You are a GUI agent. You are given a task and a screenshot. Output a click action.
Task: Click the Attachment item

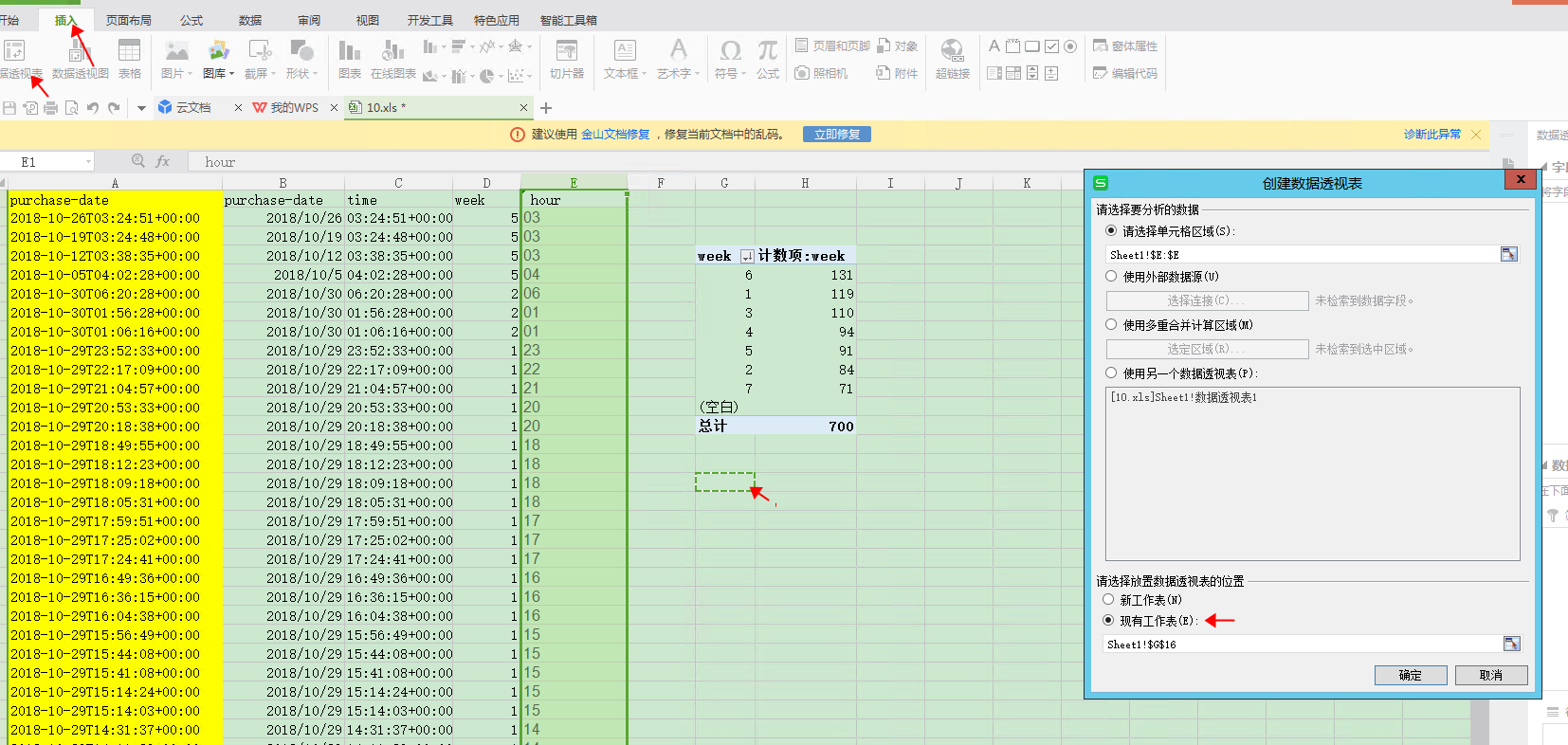897,73
